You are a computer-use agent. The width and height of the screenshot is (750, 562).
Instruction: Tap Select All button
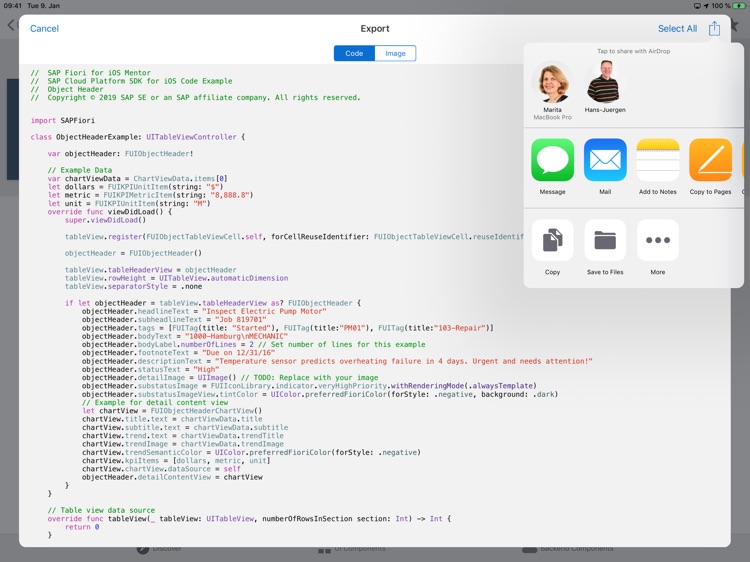pyautogui.click(x=677, y=28)
